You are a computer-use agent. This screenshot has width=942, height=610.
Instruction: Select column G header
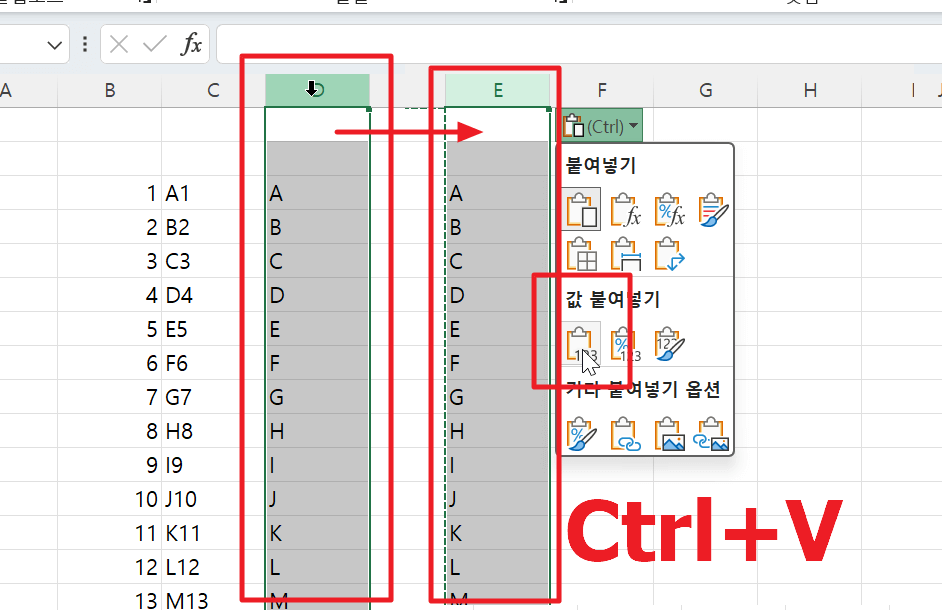(705, 91)
